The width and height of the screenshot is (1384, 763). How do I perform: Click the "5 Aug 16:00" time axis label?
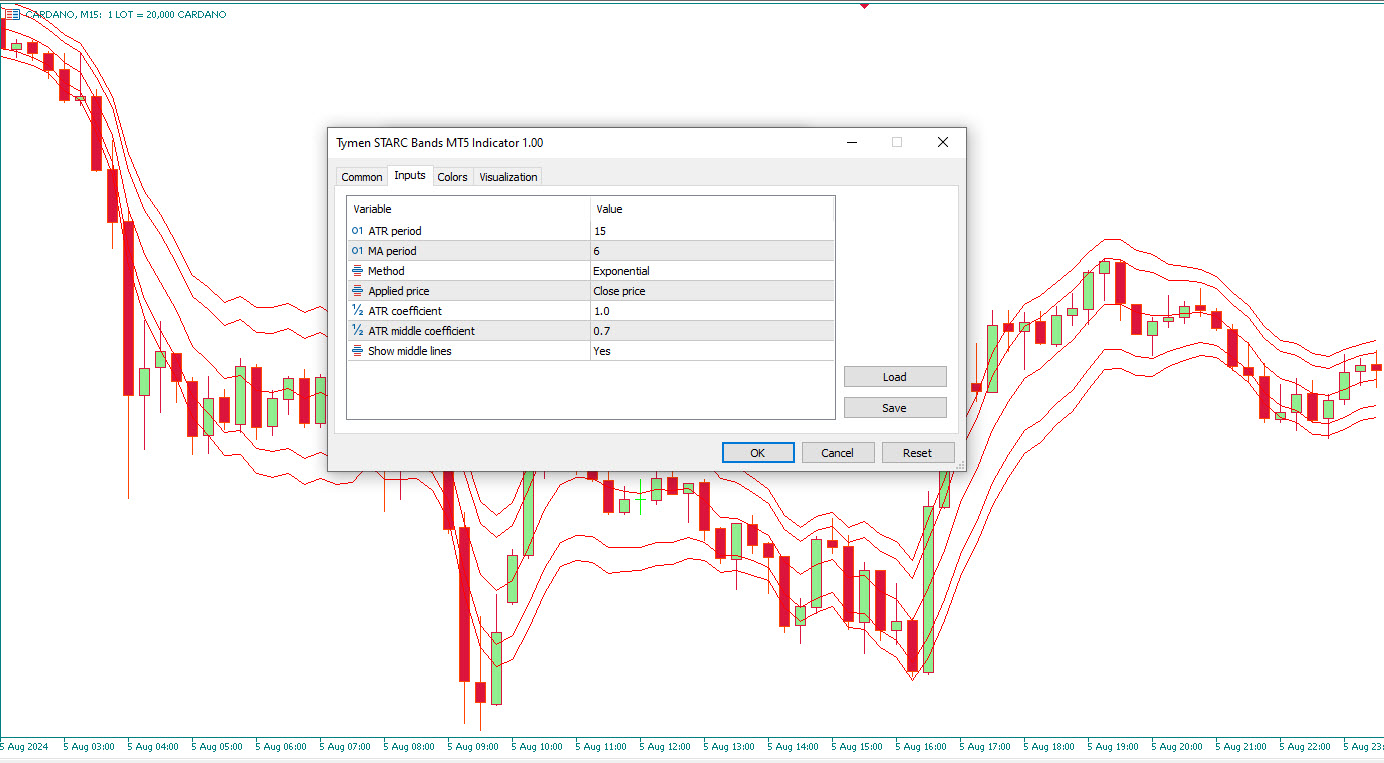(x=921, y=746)
